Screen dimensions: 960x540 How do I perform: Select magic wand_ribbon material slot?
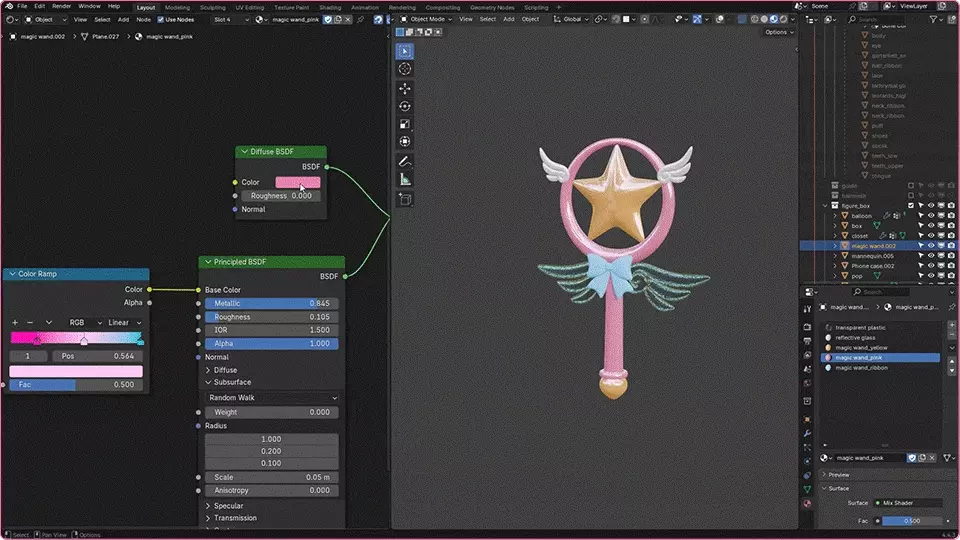click(881, 368)
